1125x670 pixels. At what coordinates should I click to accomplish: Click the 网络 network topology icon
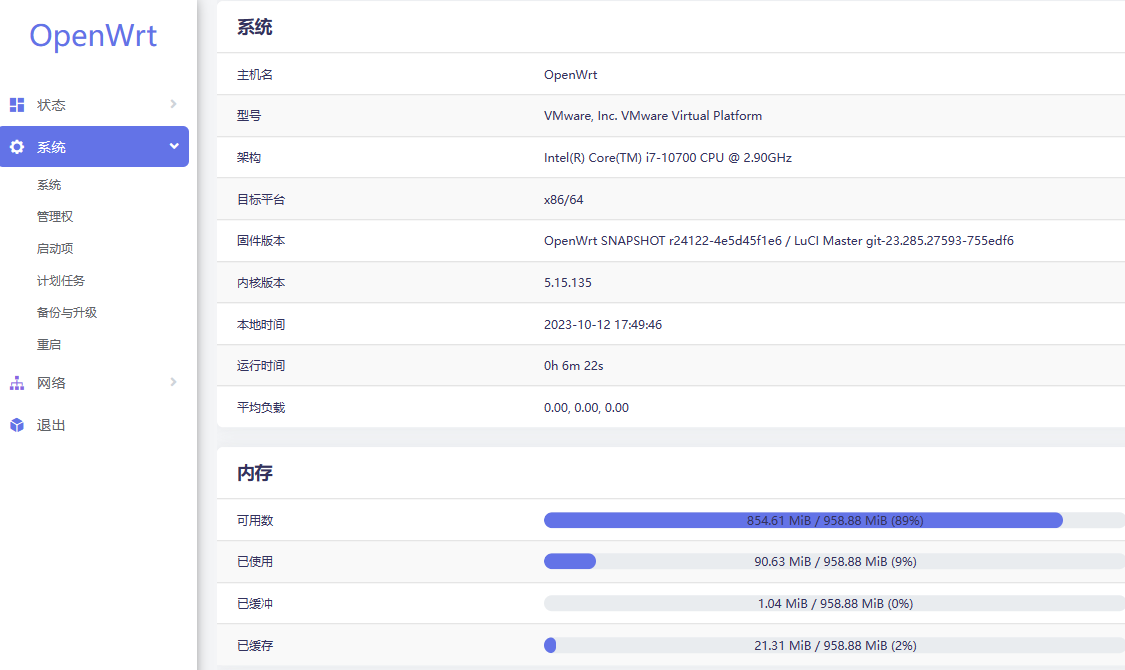tap(17, 383)
